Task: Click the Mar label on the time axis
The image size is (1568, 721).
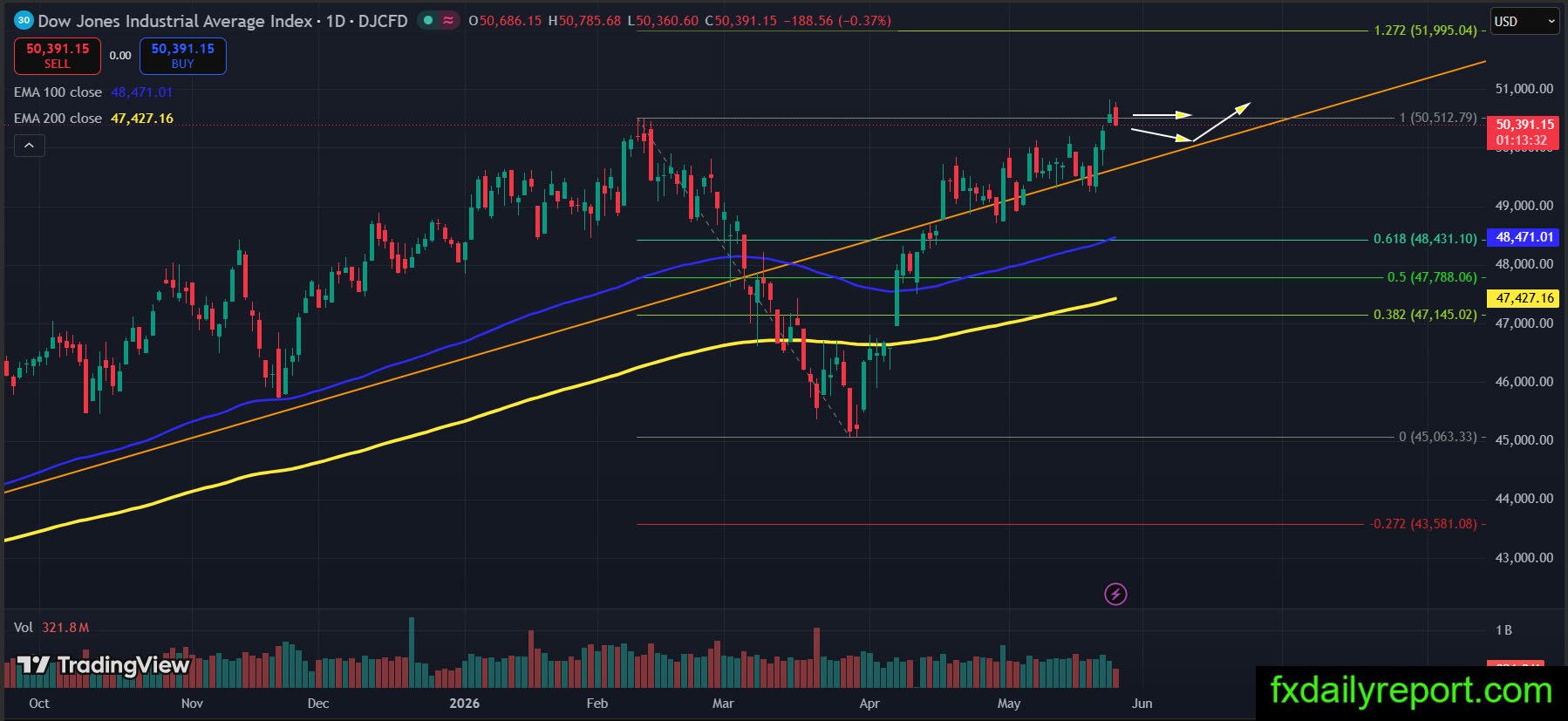Action: 723,704
